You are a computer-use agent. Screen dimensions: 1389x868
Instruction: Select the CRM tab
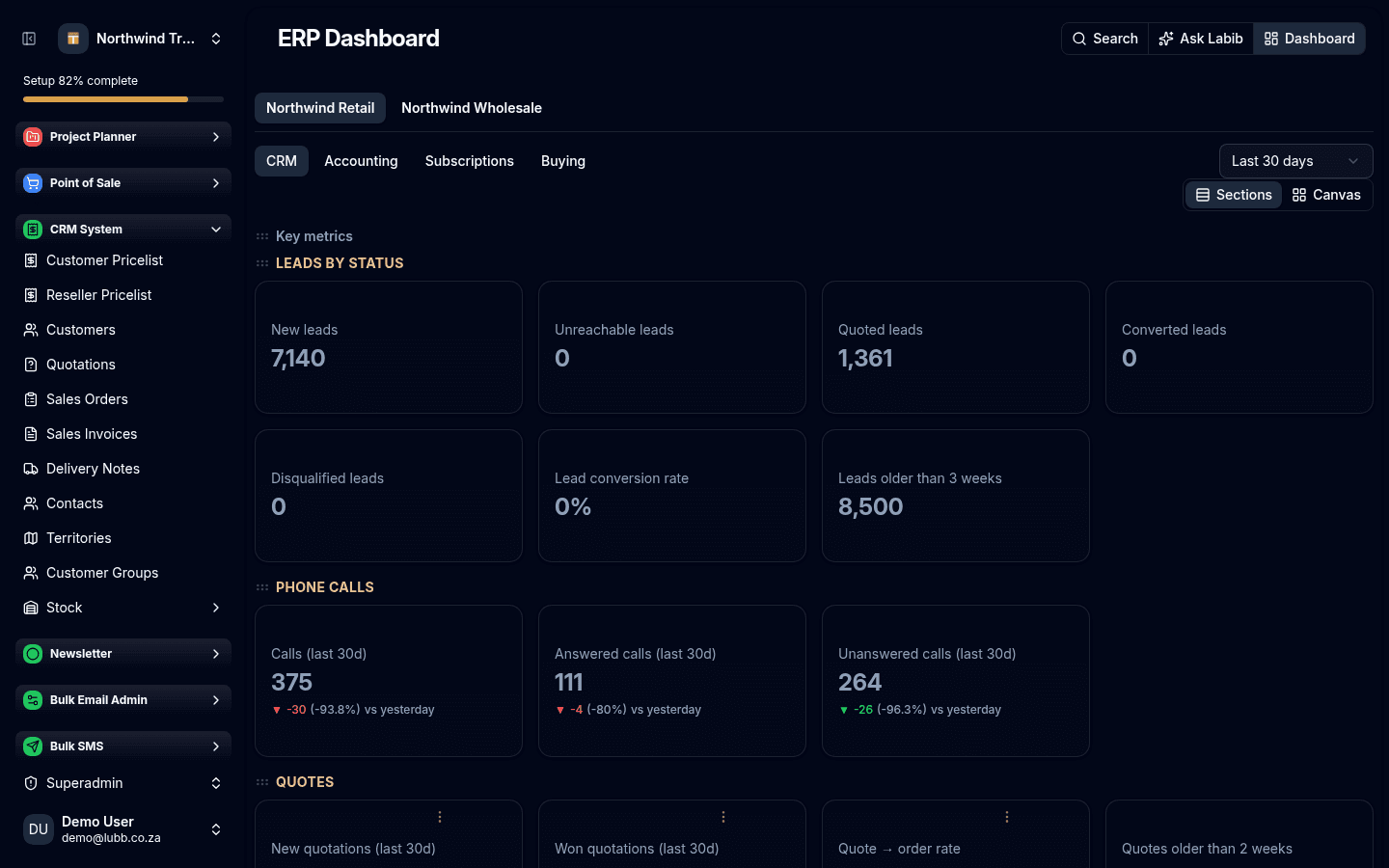coord(282,161)
